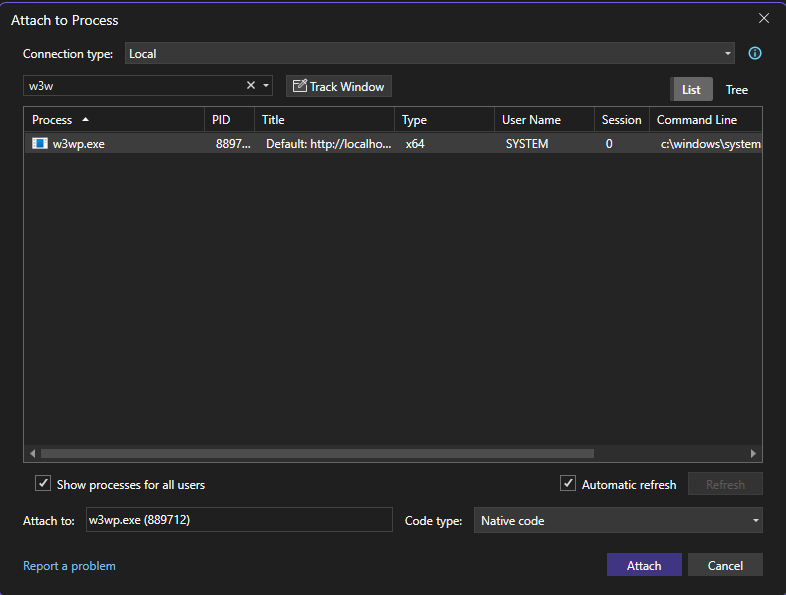Click the Track Window button

338,87
